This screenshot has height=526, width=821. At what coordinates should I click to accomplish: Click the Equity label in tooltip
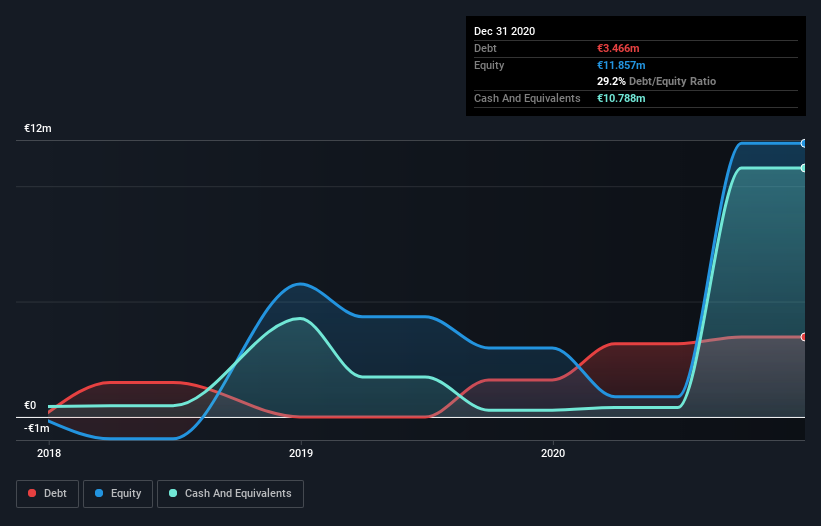(489, 65)
